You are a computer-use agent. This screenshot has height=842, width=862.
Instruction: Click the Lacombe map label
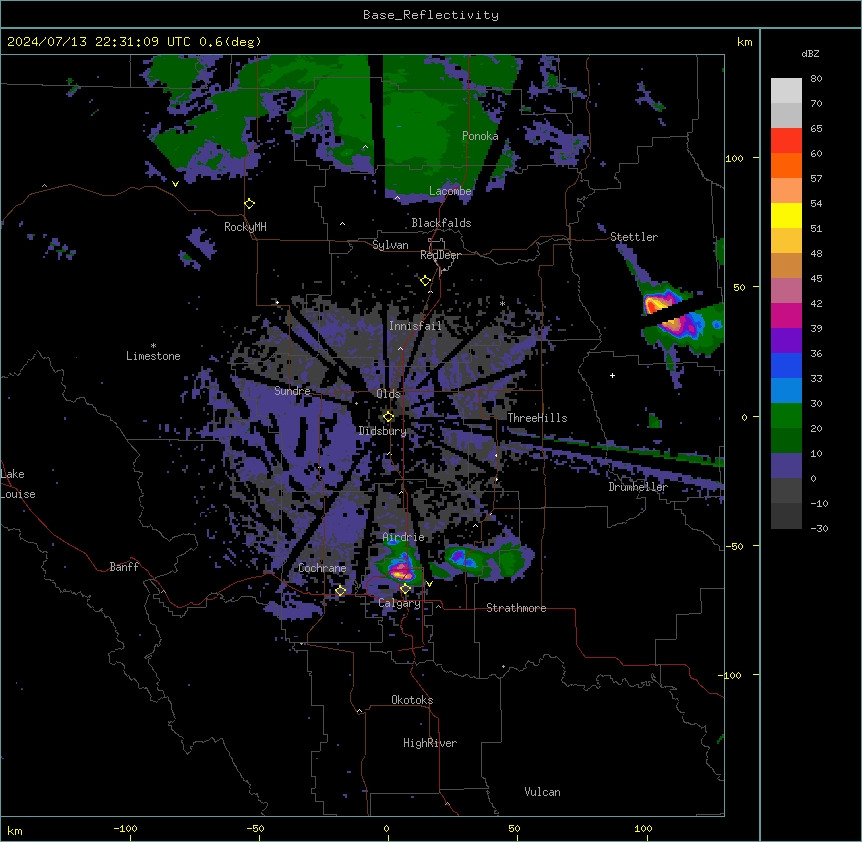[x=450, y=191]
